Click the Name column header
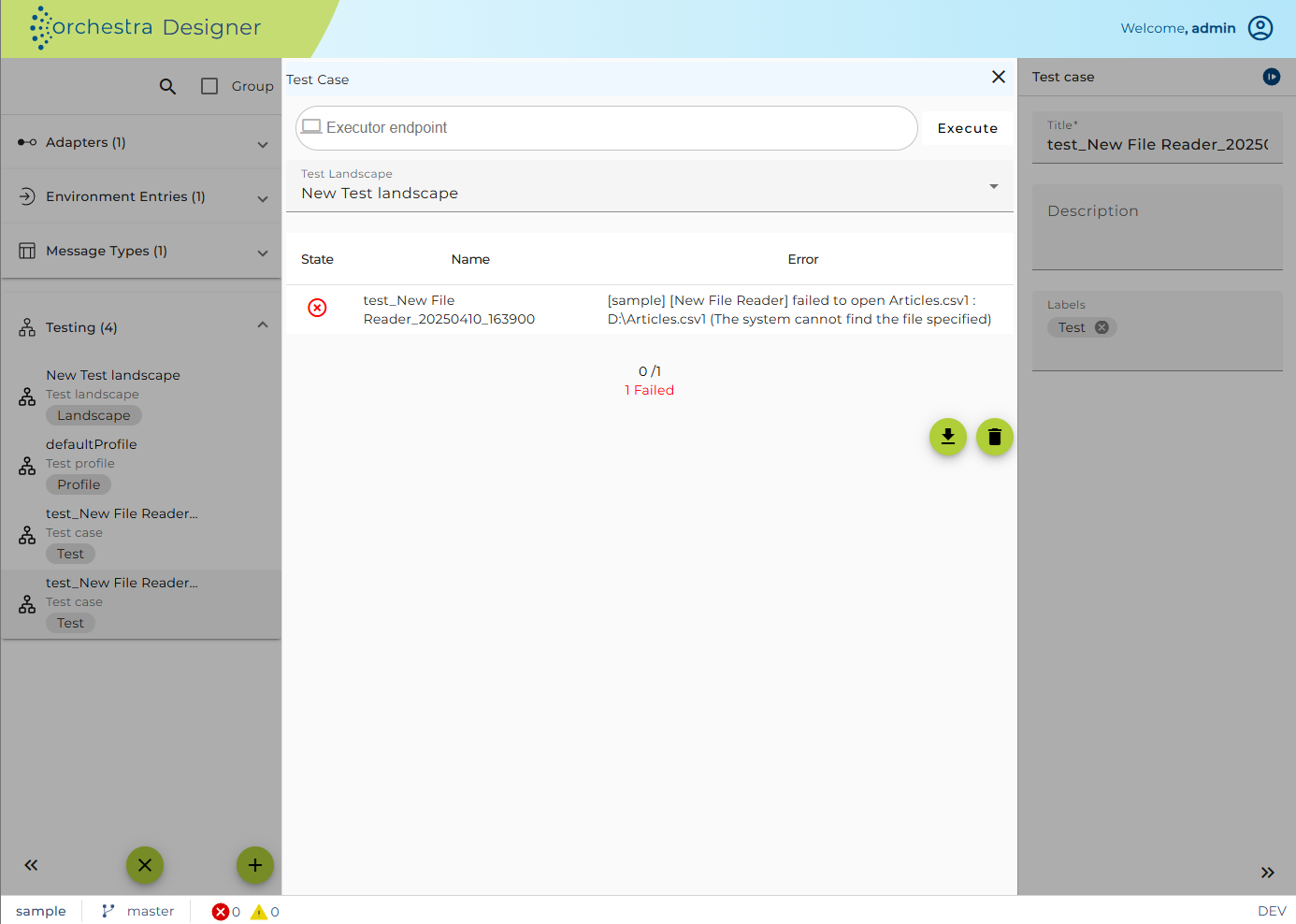 [x=470, y=259]
